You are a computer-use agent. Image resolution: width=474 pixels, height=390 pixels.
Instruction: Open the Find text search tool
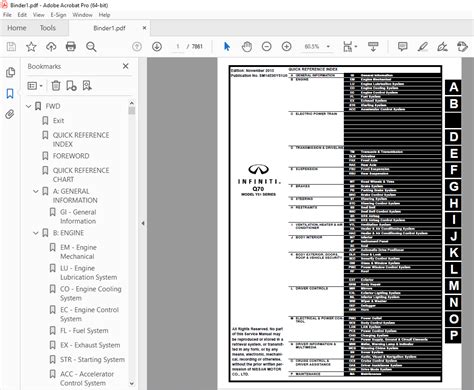point(91,47)
